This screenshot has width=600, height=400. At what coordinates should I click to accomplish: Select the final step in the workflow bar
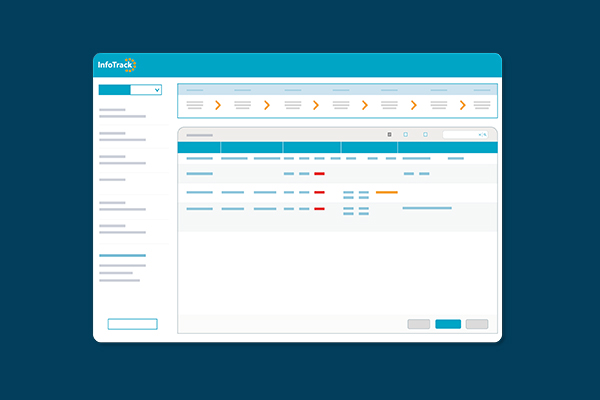tap(482, 104)
